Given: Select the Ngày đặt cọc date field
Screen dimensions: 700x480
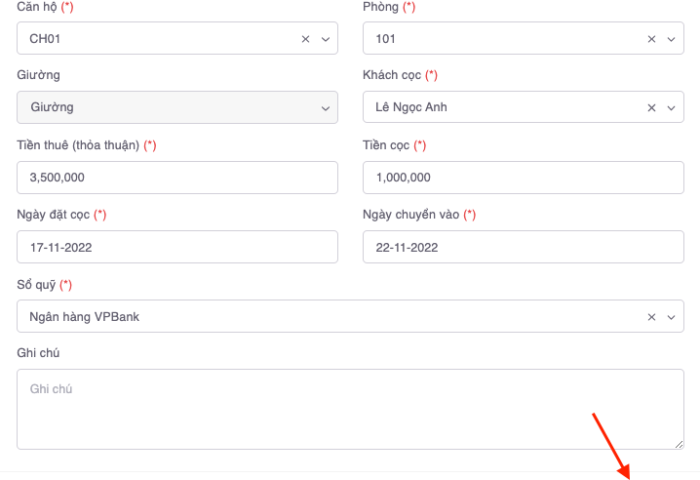Looking at the screenshot, I should point(177,247).
